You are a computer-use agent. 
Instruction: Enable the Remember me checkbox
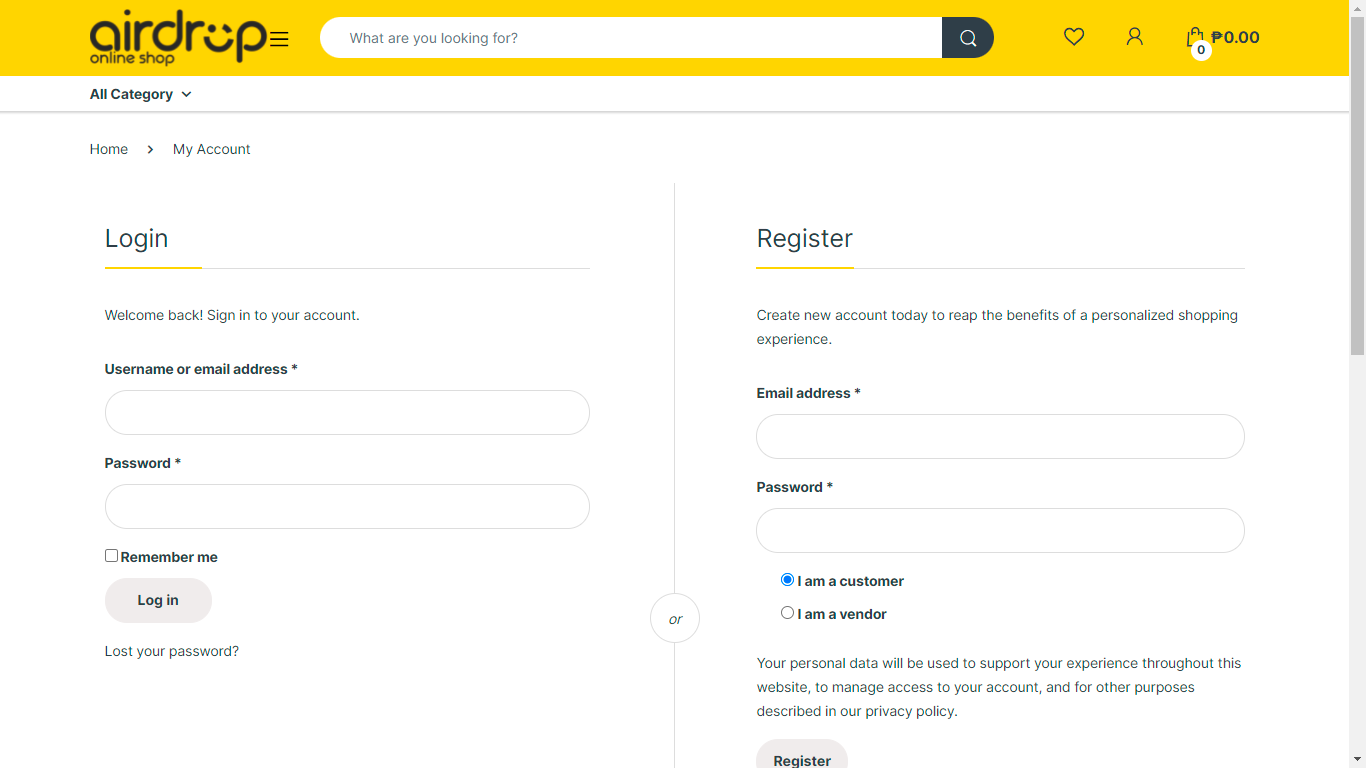(x=112, y=556)
